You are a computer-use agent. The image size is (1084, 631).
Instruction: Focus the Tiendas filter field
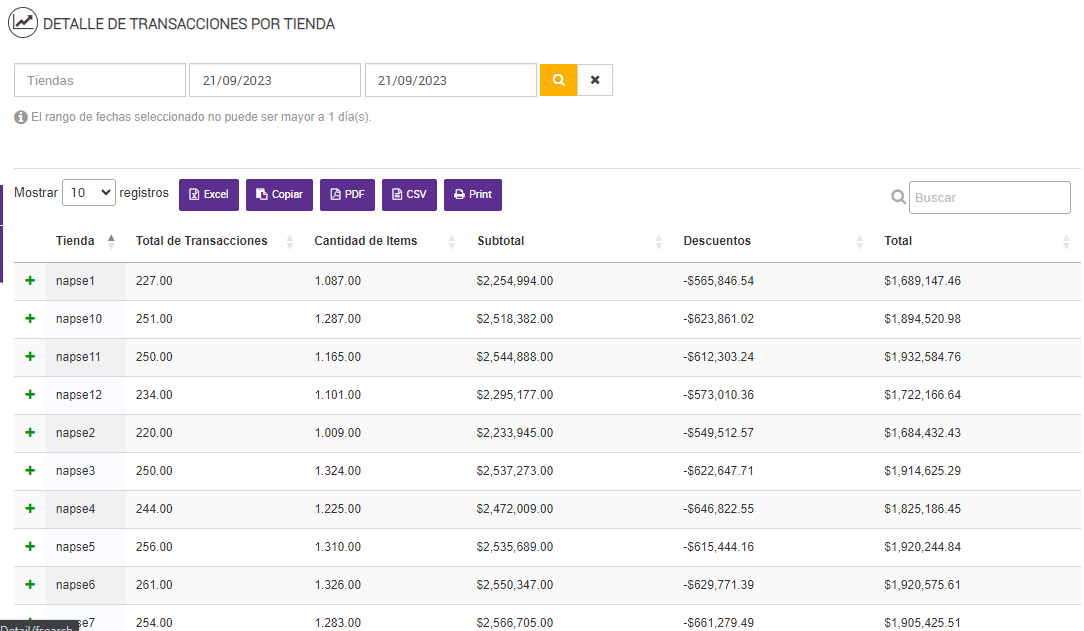(x=100, y=80)
